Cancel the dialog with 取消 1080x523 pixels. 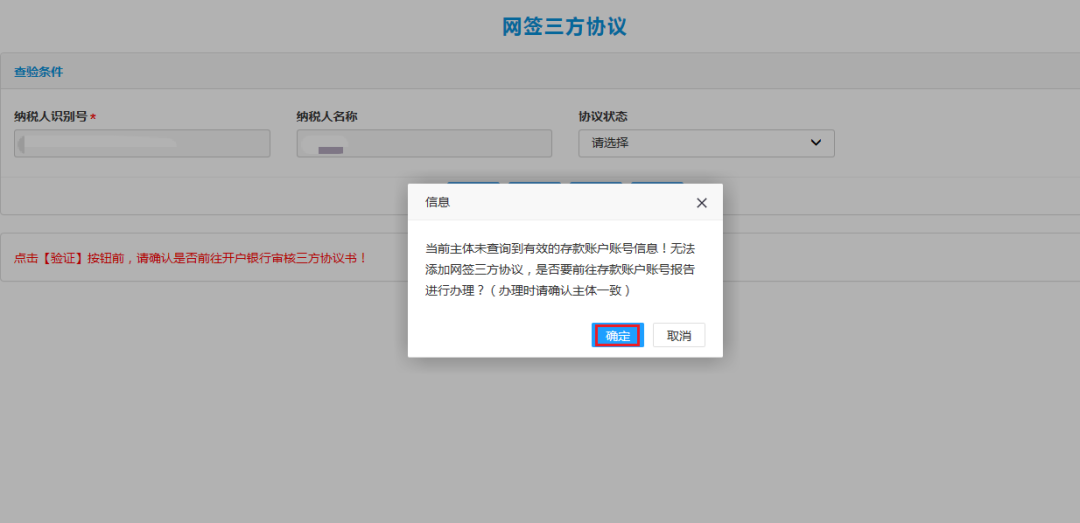tap(678, 336)
